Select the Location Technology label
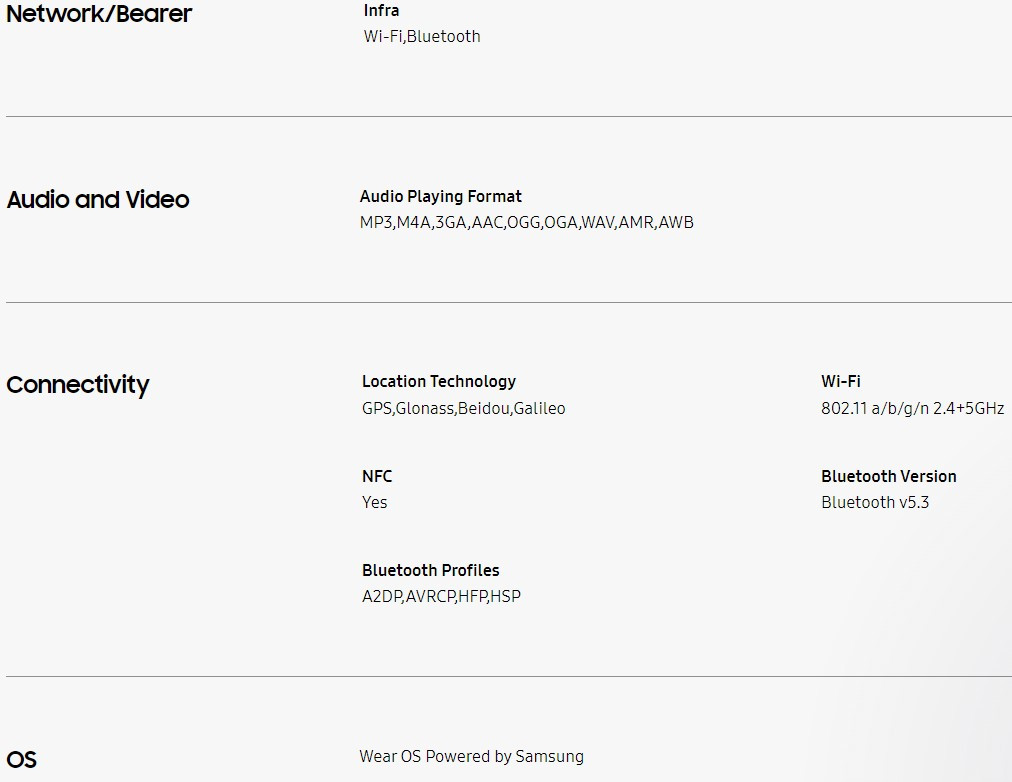The image size is (1012, 782). click(x=439, y=382)
